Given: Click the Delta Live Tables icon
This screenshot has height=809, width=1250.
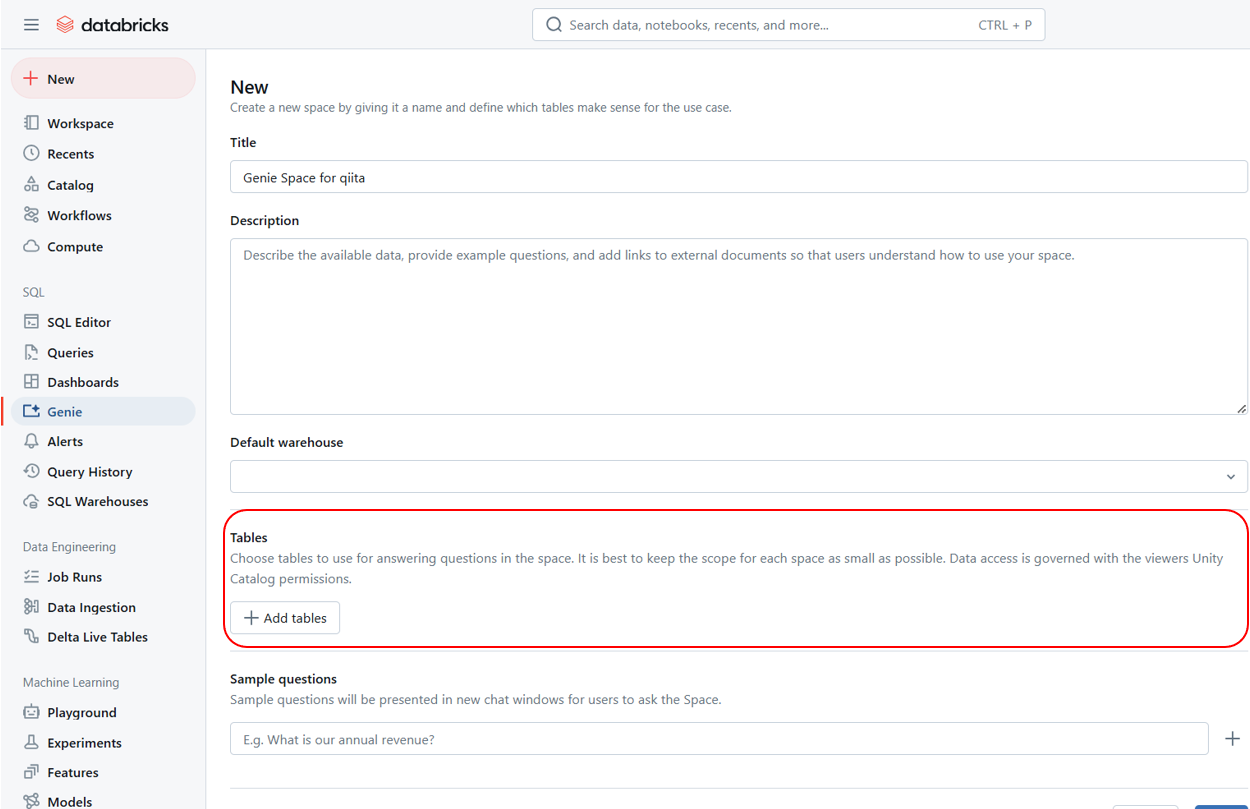Looking at the screenshot, I should click(31, 636).
